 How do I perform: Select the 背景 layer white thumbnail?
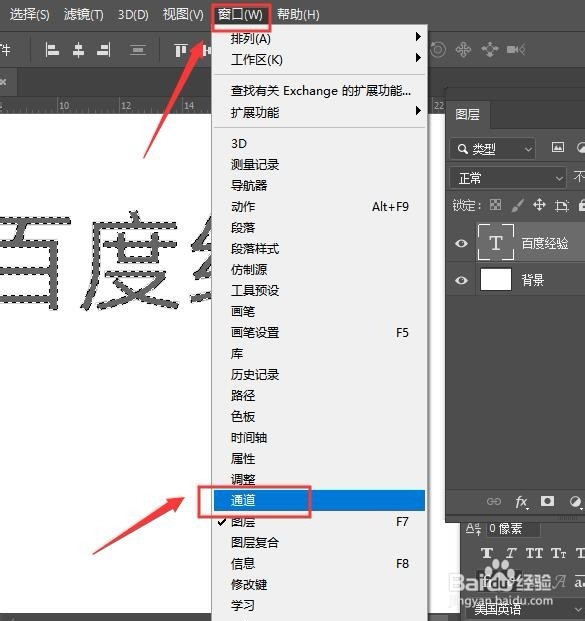496,280
